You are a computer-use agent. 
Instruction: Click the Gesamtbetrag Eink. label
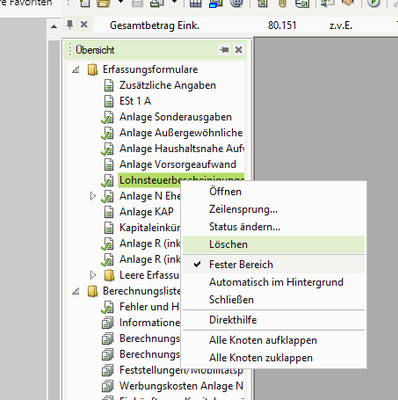[x=155, y=25]
